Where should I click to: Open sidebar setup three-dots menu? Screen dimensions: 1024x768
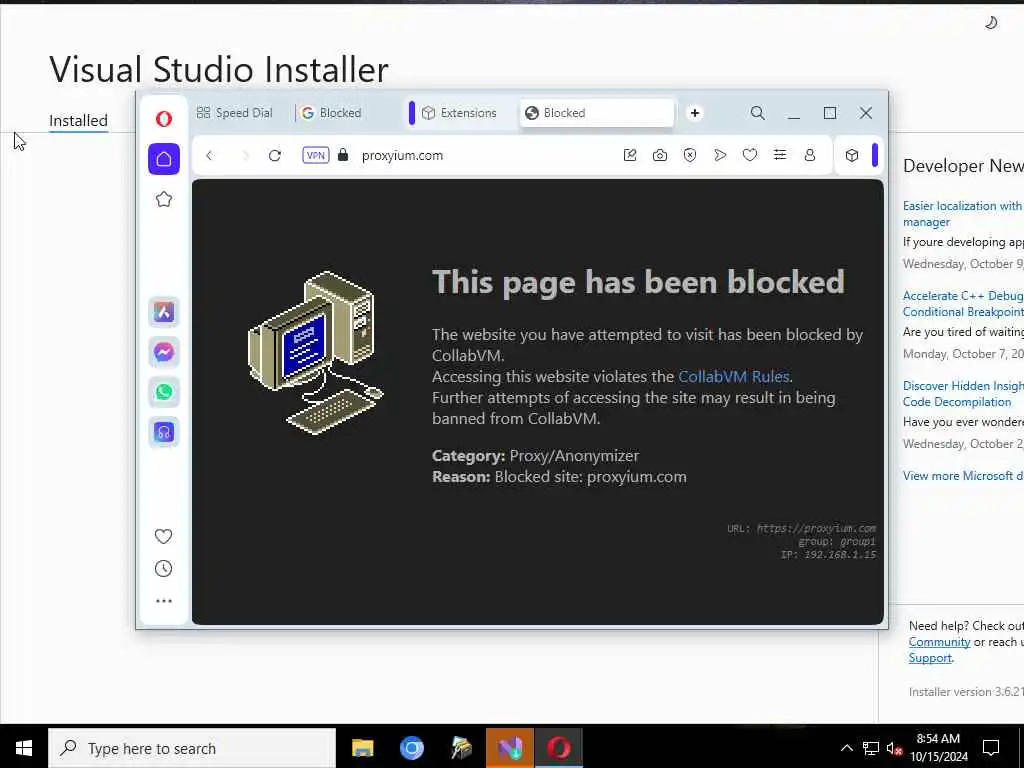[164, 601]
